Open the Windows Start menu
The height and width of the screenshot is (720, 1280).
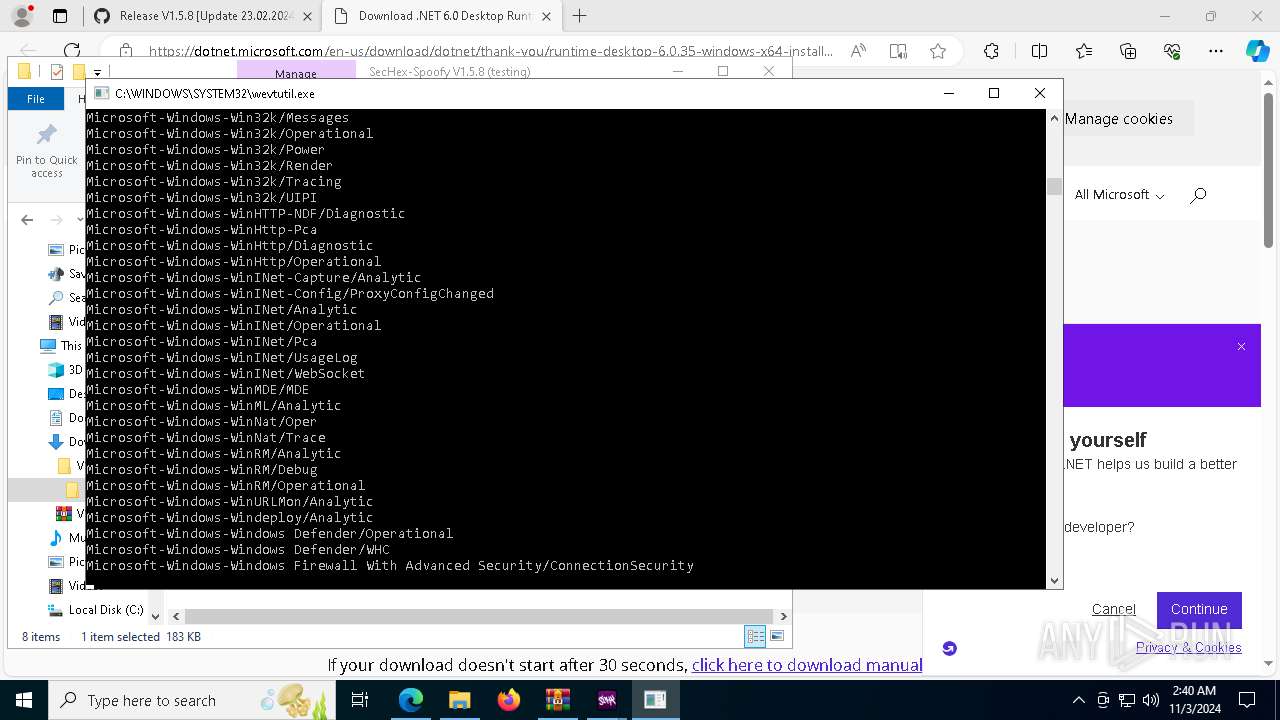23,700
